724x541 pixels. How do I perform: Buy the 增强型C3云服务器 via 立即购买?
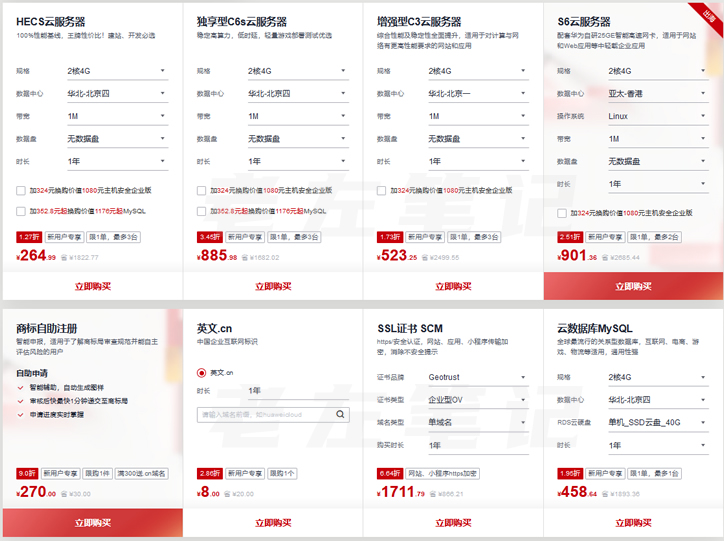coord(452,286)
